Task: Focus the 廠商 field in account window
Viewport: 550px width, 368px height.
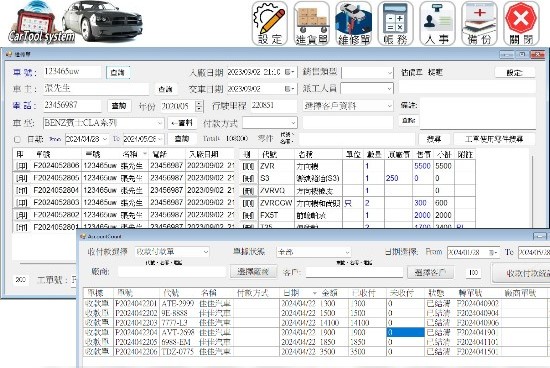Action: point(172,272)
